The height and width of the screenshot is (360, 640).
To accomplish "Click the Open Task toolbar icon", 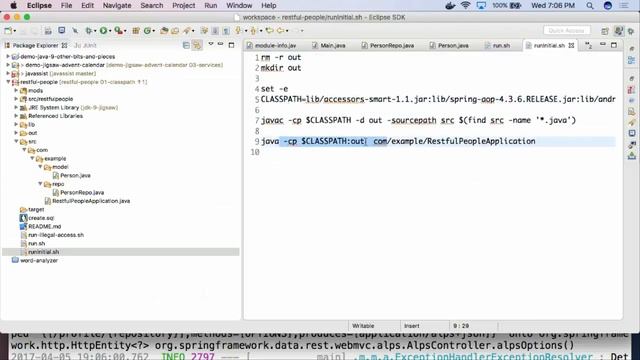I will coord(175,30).
